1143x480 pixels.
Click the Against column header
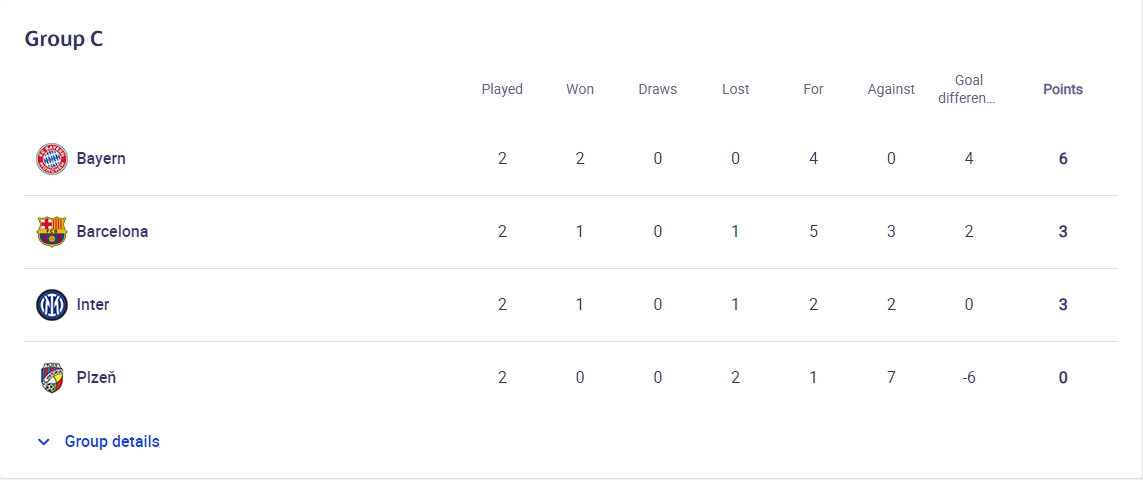point(891,89)
